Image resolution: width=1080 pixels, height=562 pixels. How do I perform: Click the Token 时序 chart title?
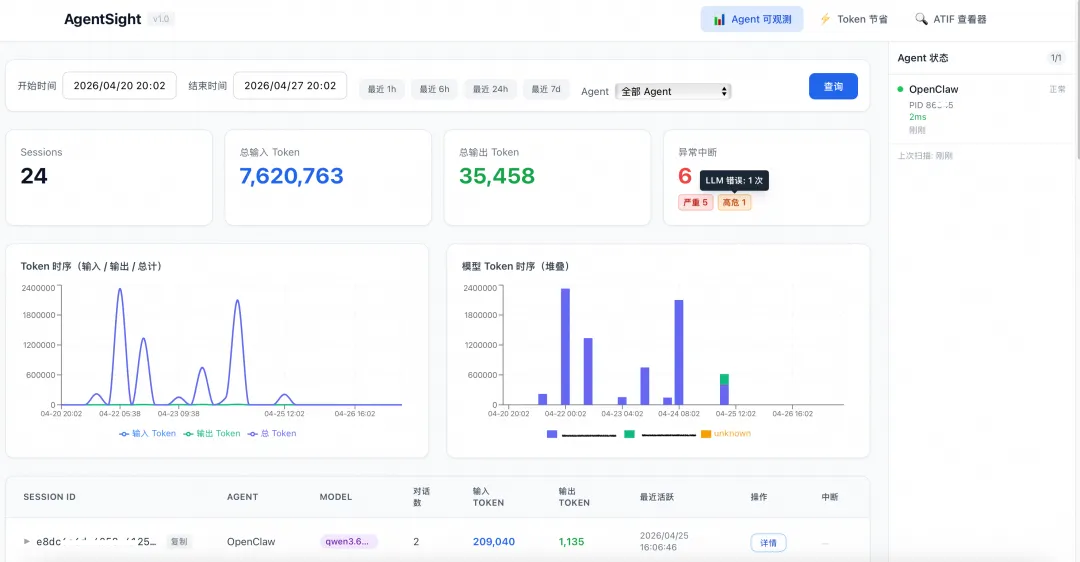pyautogui.click(x=92, y=266)
